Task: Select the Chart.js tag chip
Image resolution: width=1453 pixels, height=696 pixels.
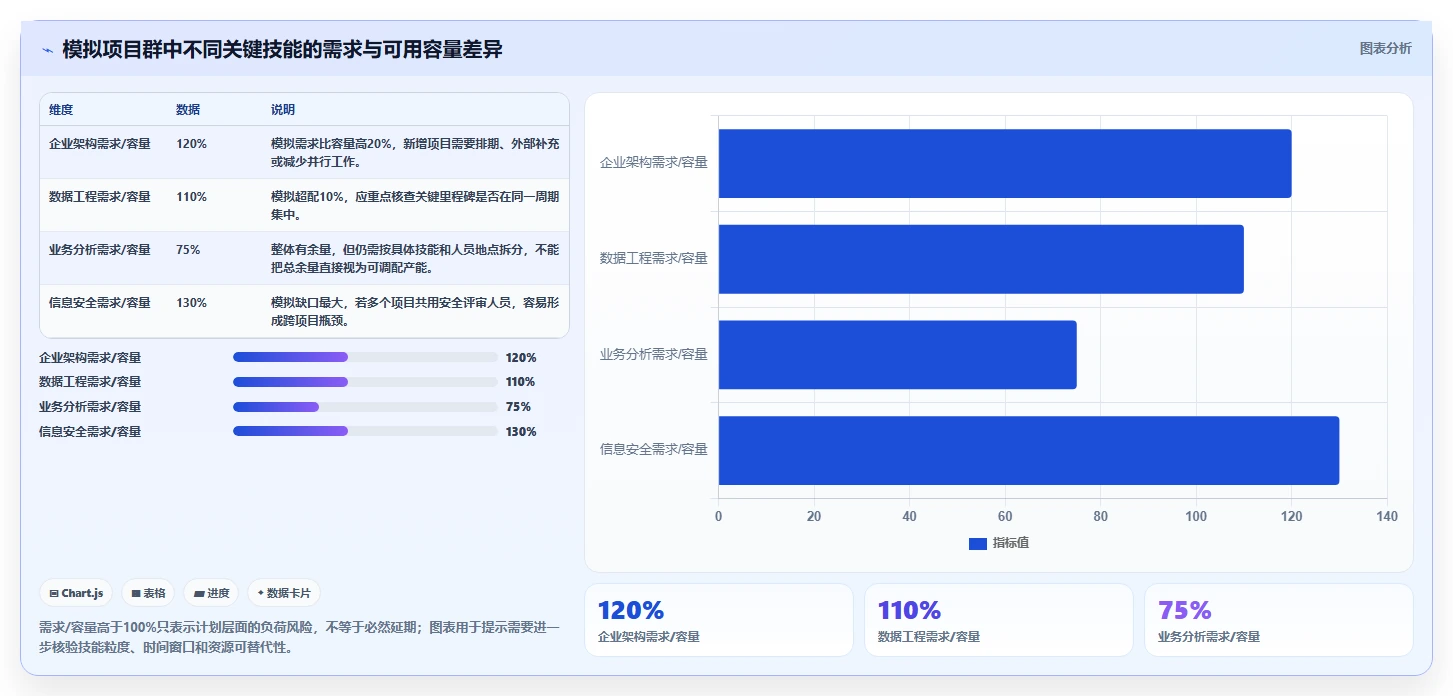Action: tap(77, 593)
